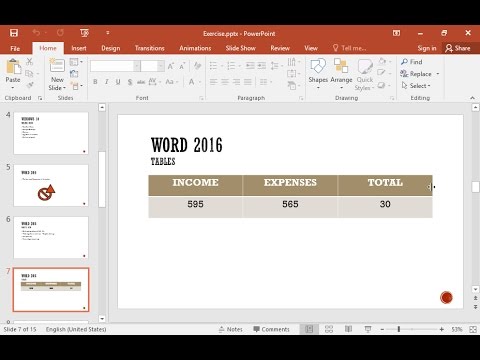Open the Comments pane button
Viewport: 480px width, 360px height.
(x=271, y=329)
